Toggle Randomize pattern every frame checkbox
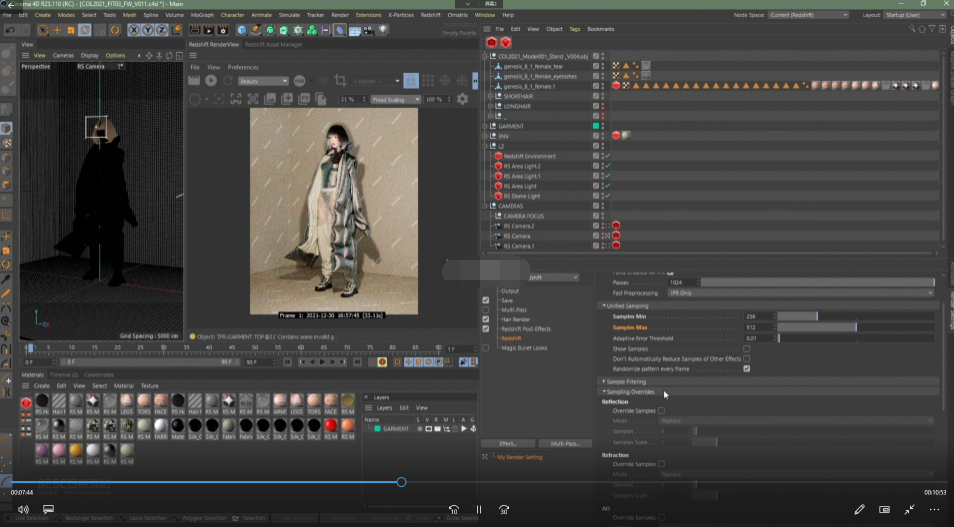The width and height of the screenshot is (954, 527). tap(747, 368)
